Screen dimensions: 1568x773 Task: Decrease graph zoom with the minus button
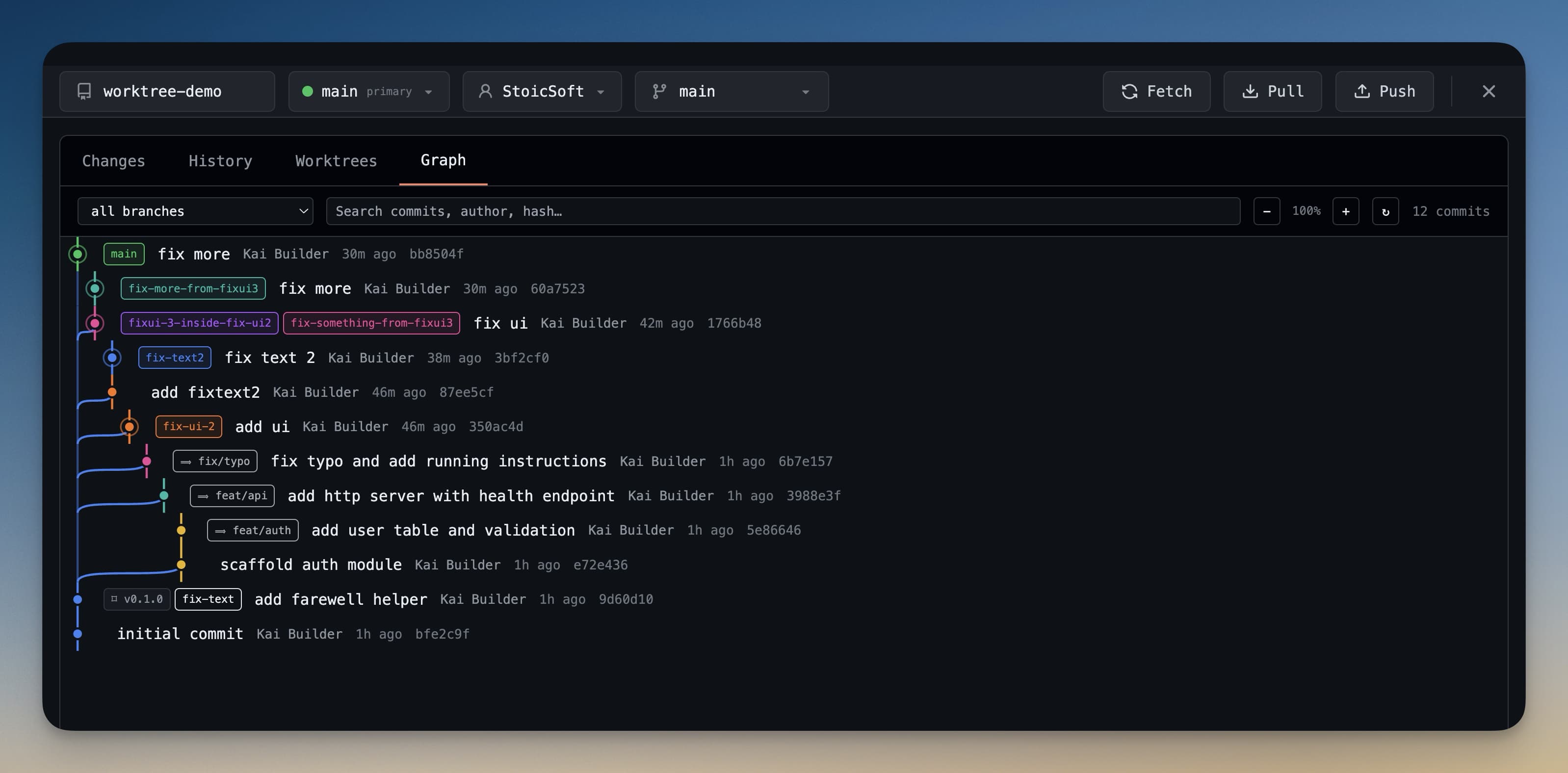1267,211
